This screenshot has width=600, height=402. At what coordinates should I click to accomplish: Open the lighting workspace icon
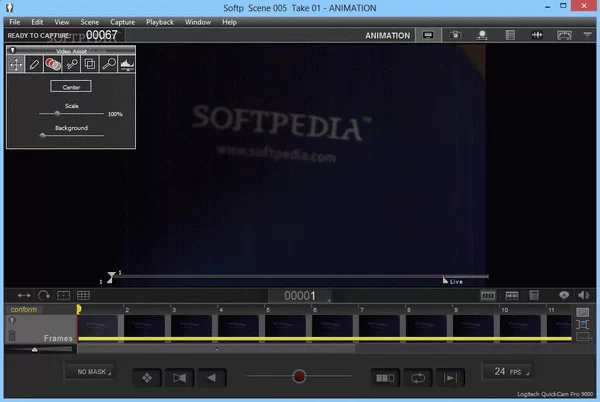pos(482,35)
